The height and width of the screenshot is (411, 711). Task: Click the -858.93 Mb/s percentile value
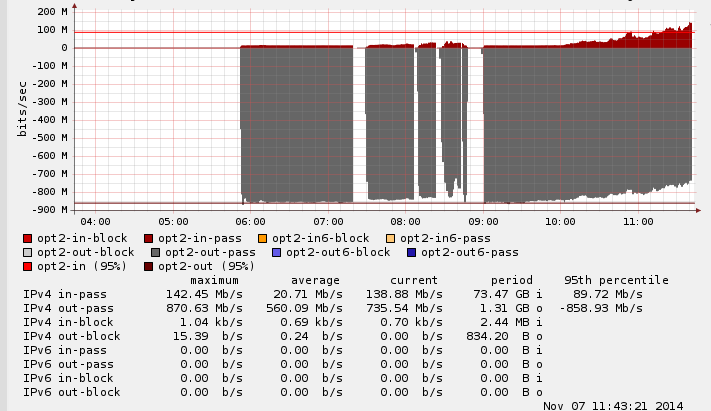click(601, 308)
